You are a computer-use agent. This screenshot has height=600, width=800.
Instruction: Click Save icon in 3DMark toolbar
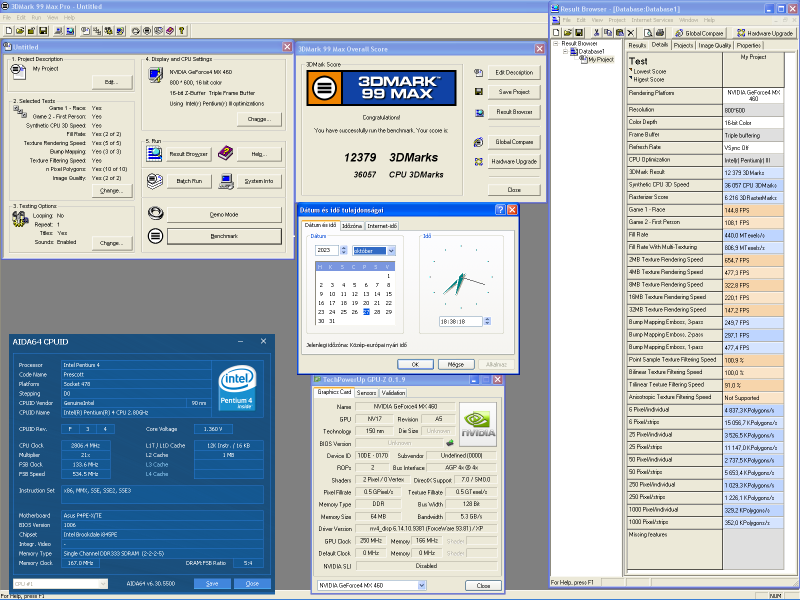pos(43,31)
